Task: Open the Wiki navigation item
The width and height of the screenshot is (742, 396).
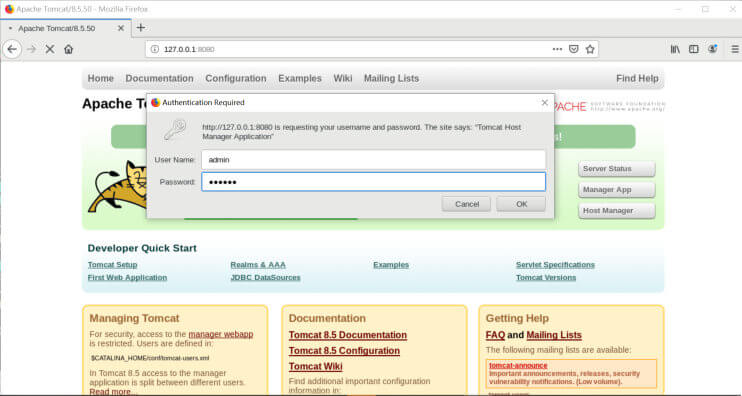Action: (x=343, y=79)
